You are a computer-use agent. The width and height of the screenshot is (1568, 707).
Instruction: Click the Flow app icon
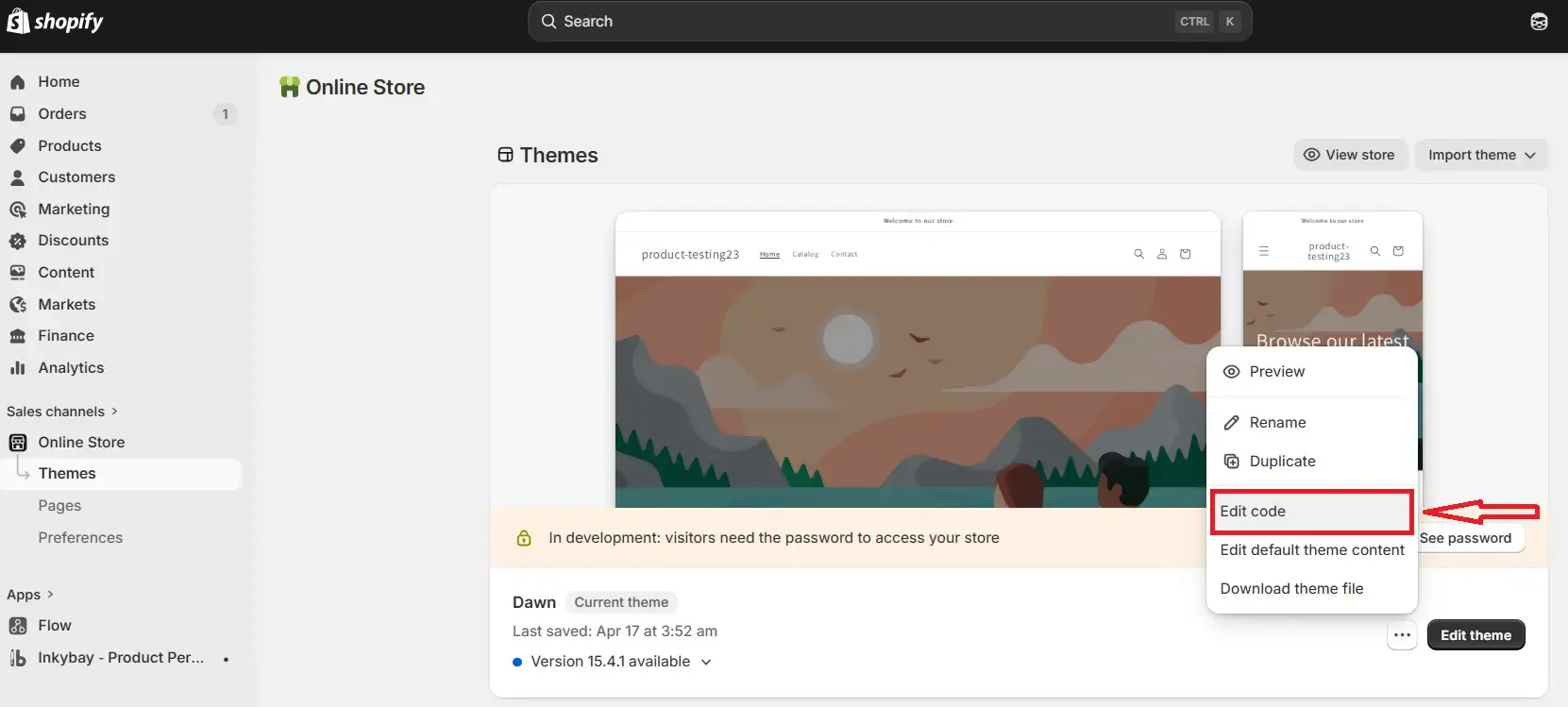[x=17, y=626]
